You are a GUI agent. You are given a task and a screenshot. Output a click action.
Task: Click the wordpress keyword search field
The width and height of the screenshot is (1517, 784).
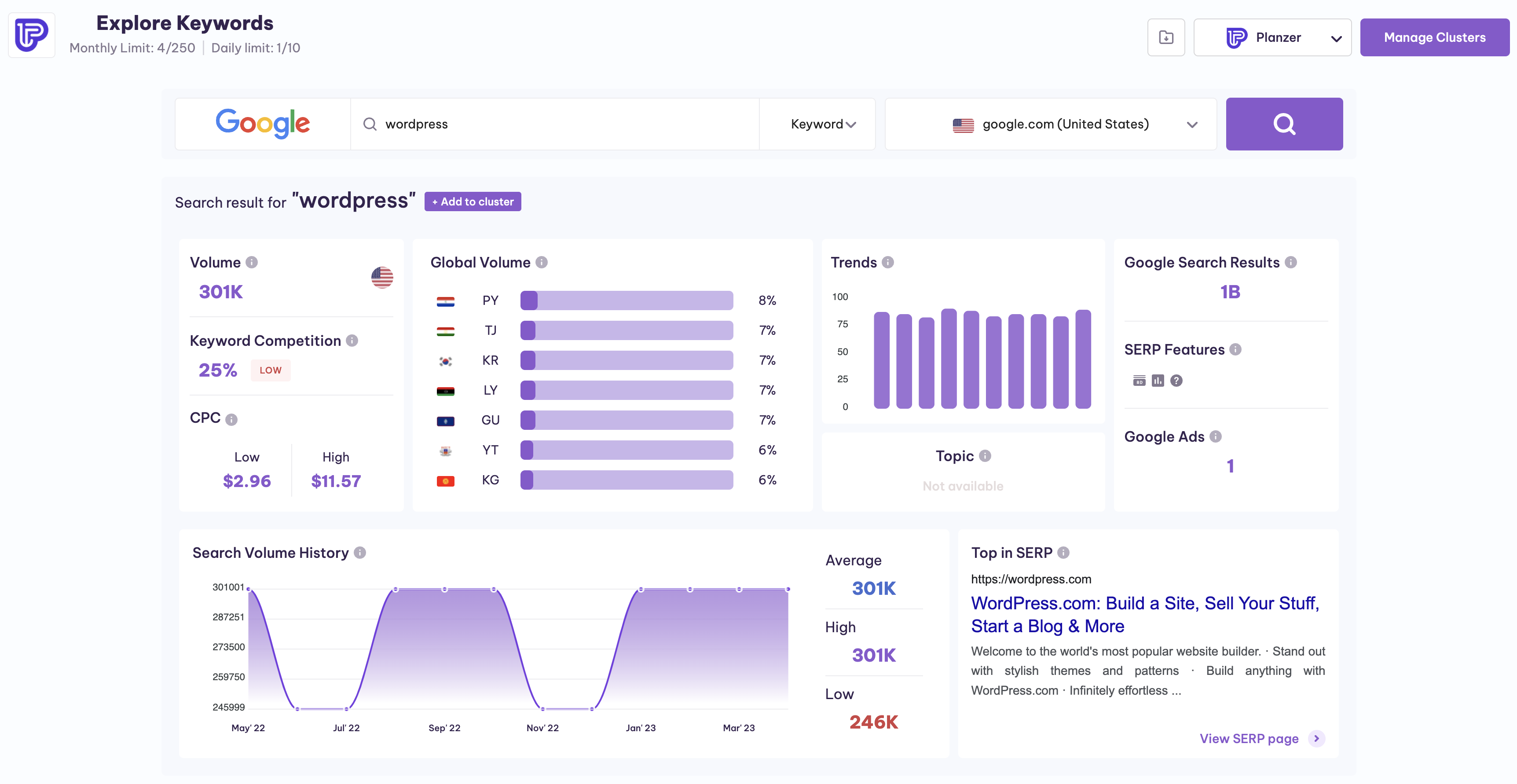(555, 124)
